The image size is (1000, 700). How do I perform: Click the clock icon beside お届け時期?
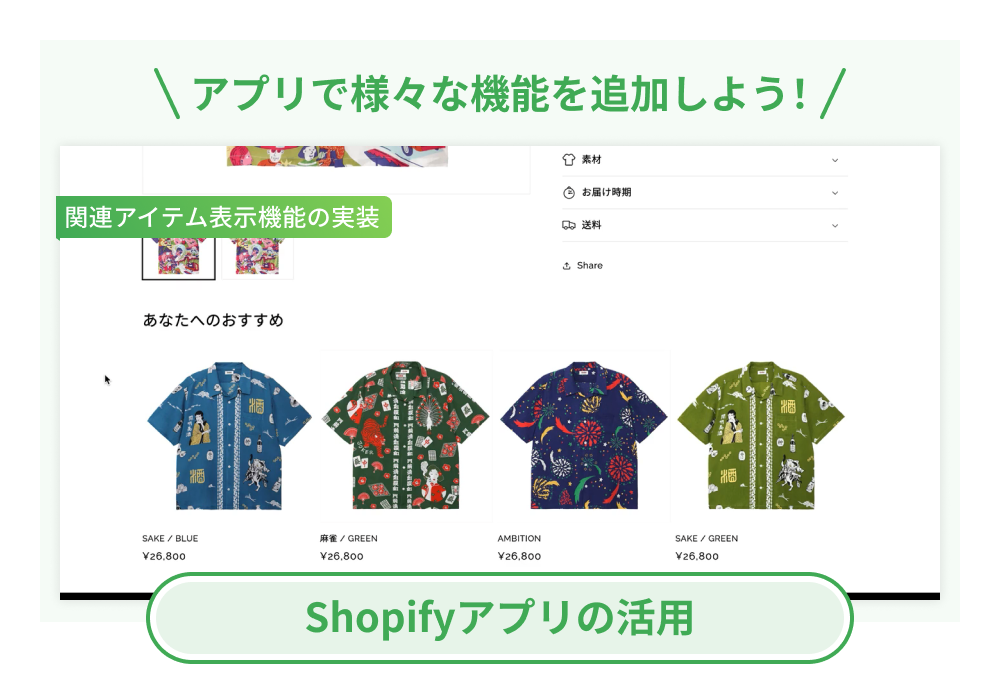tap(569, 193)
